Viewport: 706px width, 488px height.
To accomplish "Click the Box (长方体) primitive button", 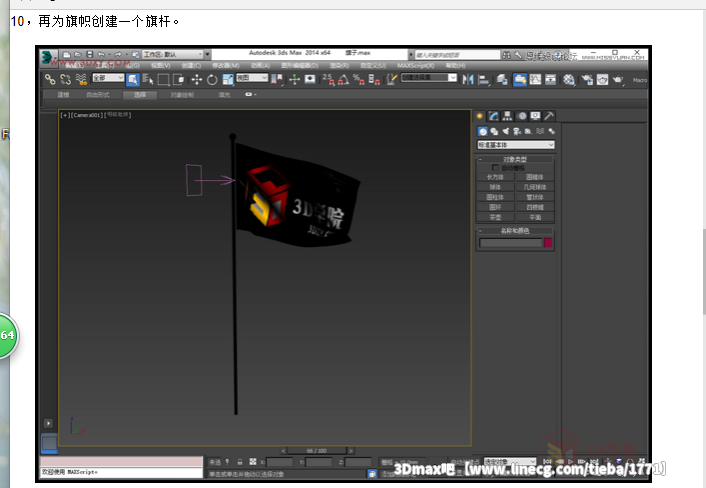I will click(495, 177).
